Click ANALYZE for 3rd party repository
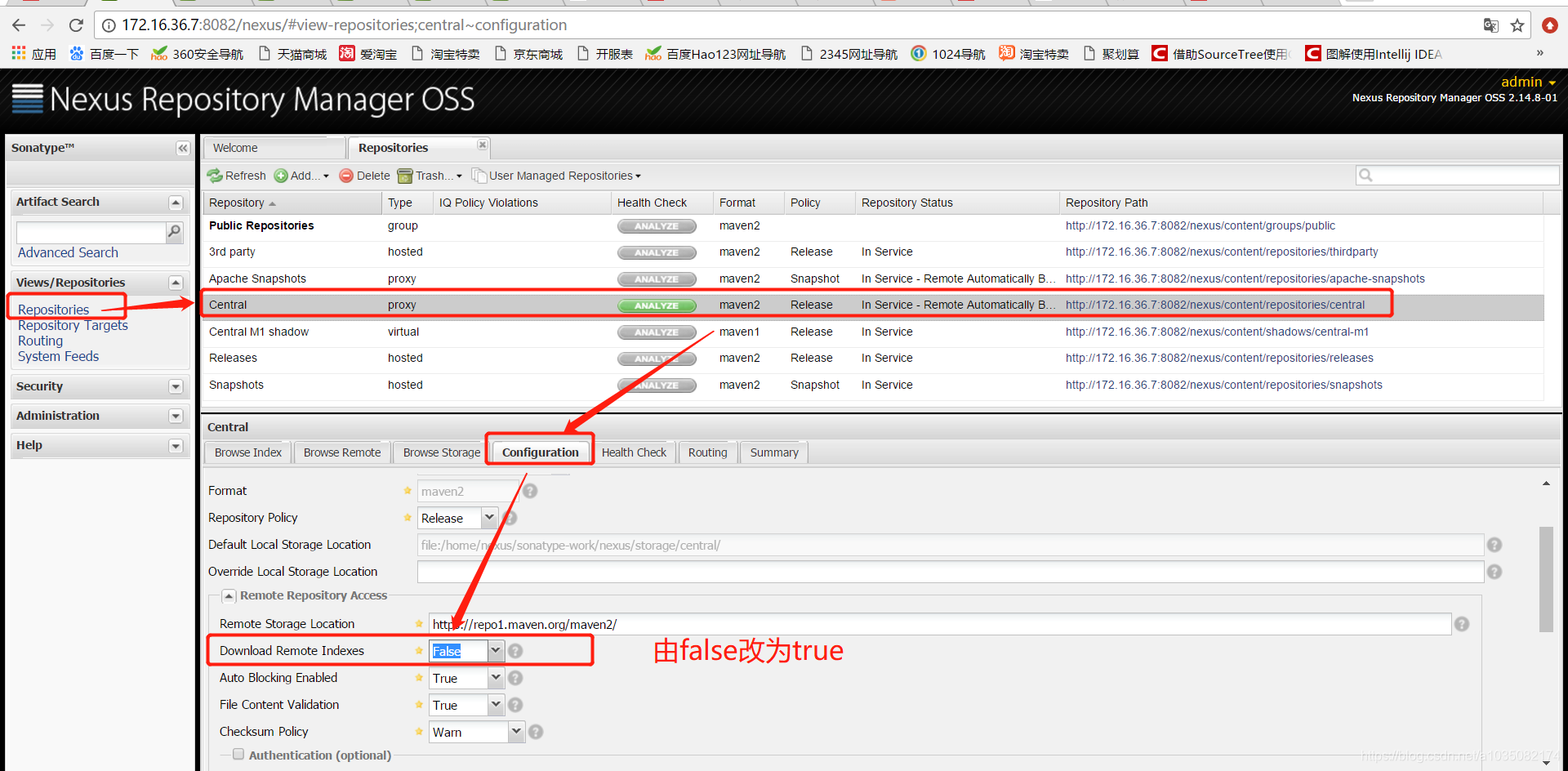The width and height of the screenshot is (1568, 771). pos(657,252)
